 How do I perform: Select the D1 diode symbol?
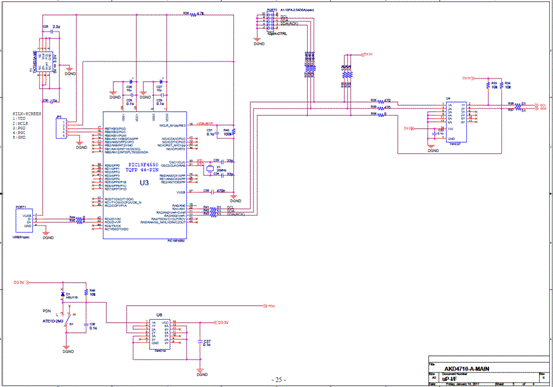pyautogui.click(x=63, y=294)
